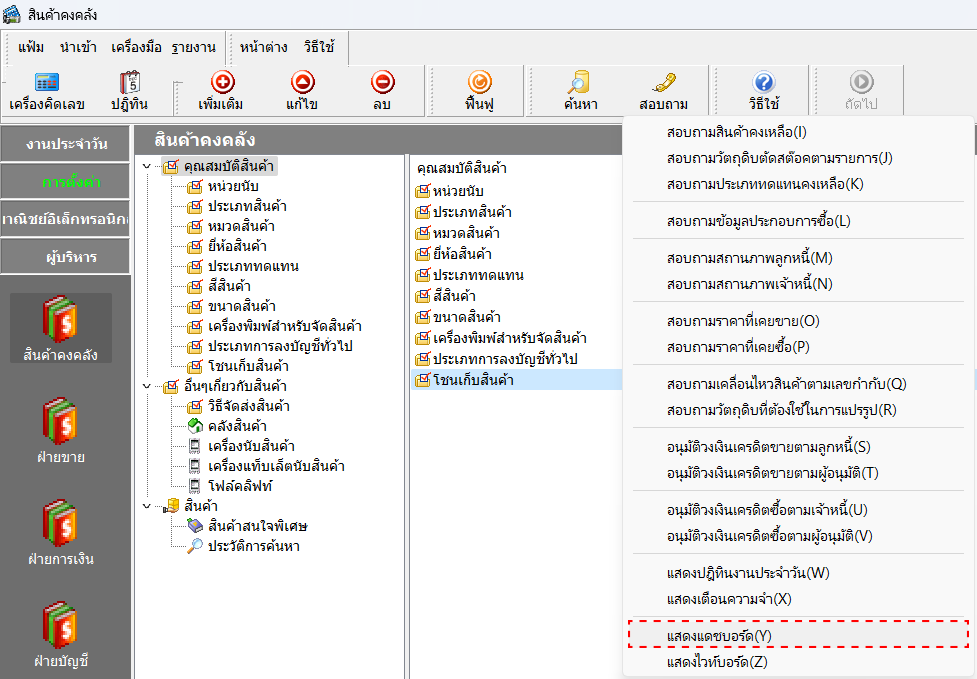Open the วิธีใช้ help toolbar button
The image size is (977, 679).
764,91
